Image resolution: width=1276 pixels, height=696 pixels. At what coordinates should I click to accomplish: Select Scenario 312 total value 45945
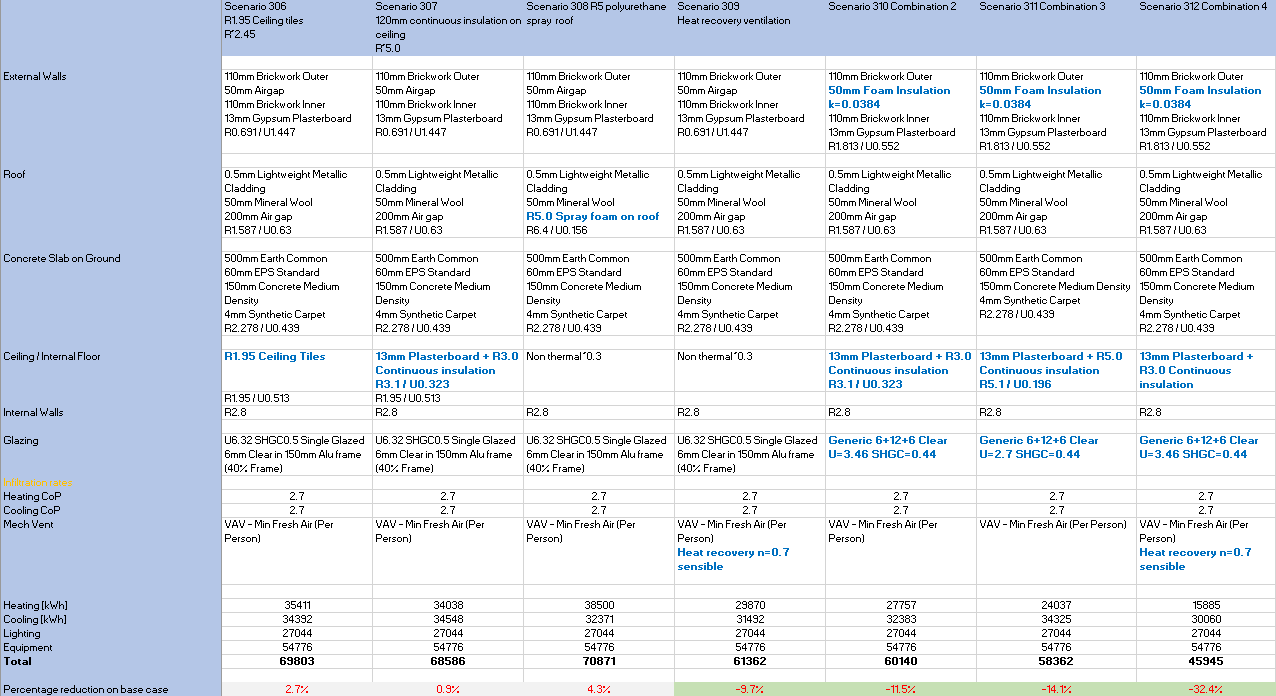pyautogui.click(x=1205, y=661)
